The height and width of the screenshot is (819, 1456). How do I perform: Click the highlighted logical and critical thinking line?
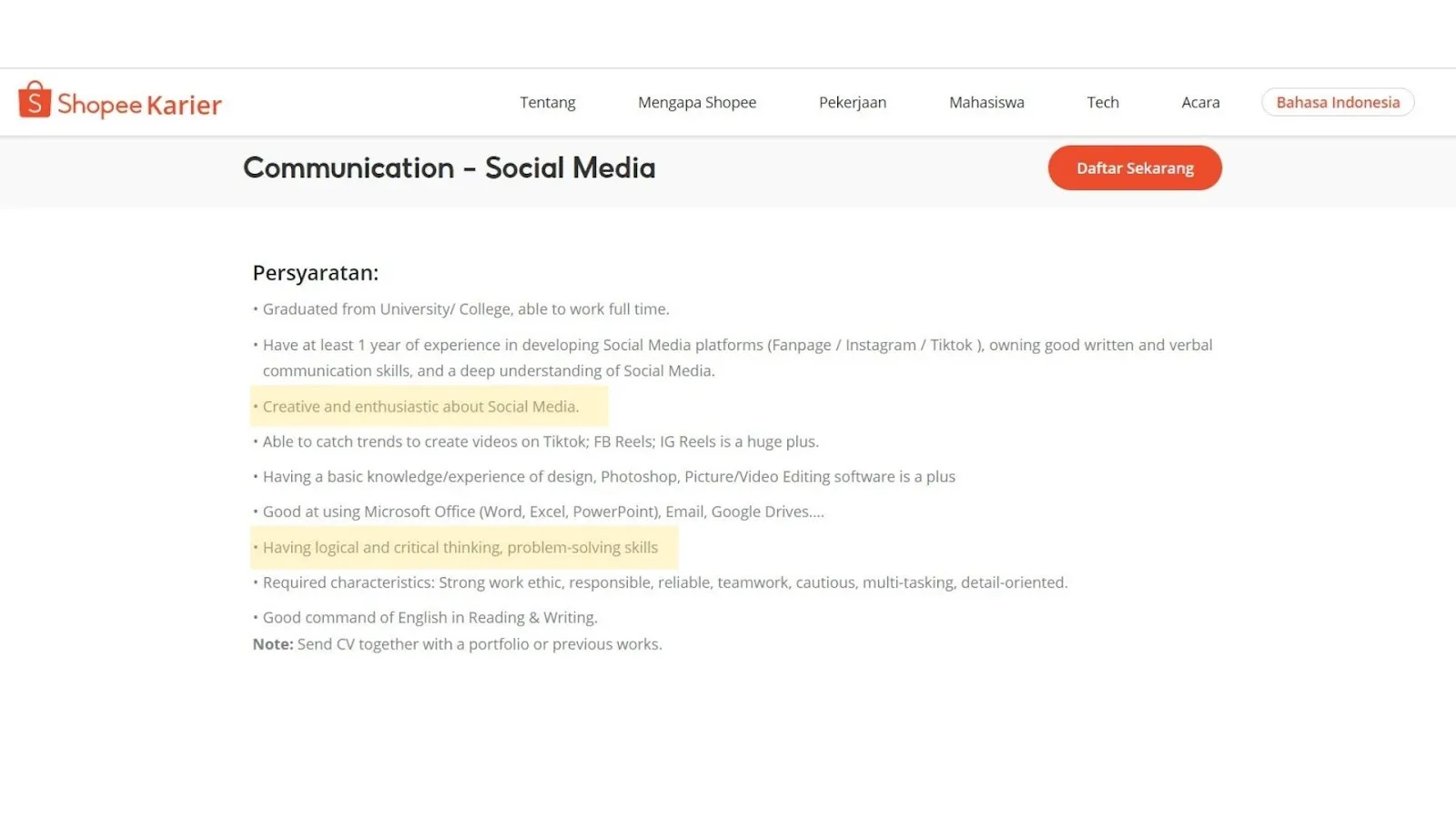(460, 547)
